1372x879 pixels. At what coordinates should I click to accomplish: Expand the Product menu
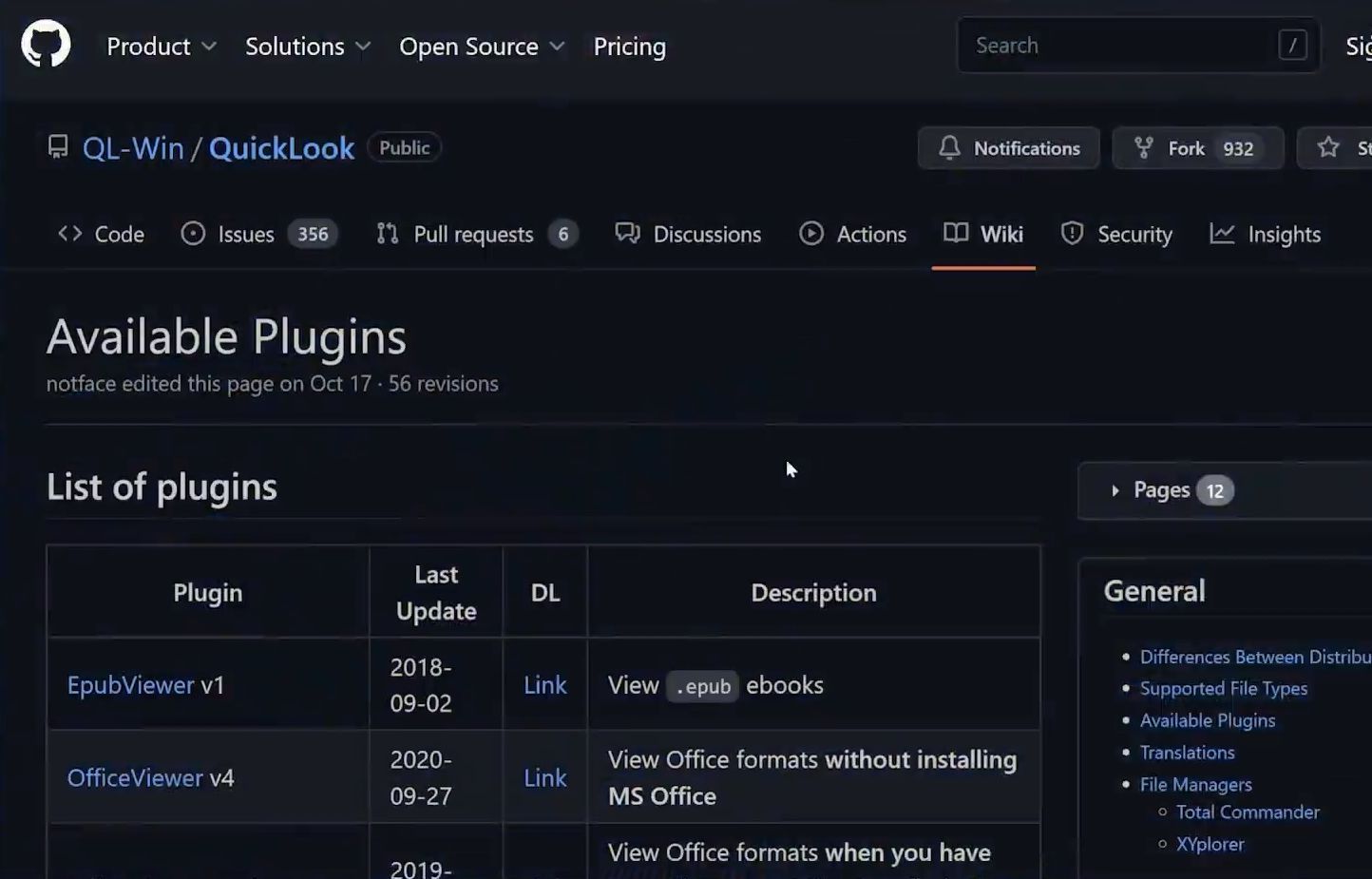coord(162,46)
